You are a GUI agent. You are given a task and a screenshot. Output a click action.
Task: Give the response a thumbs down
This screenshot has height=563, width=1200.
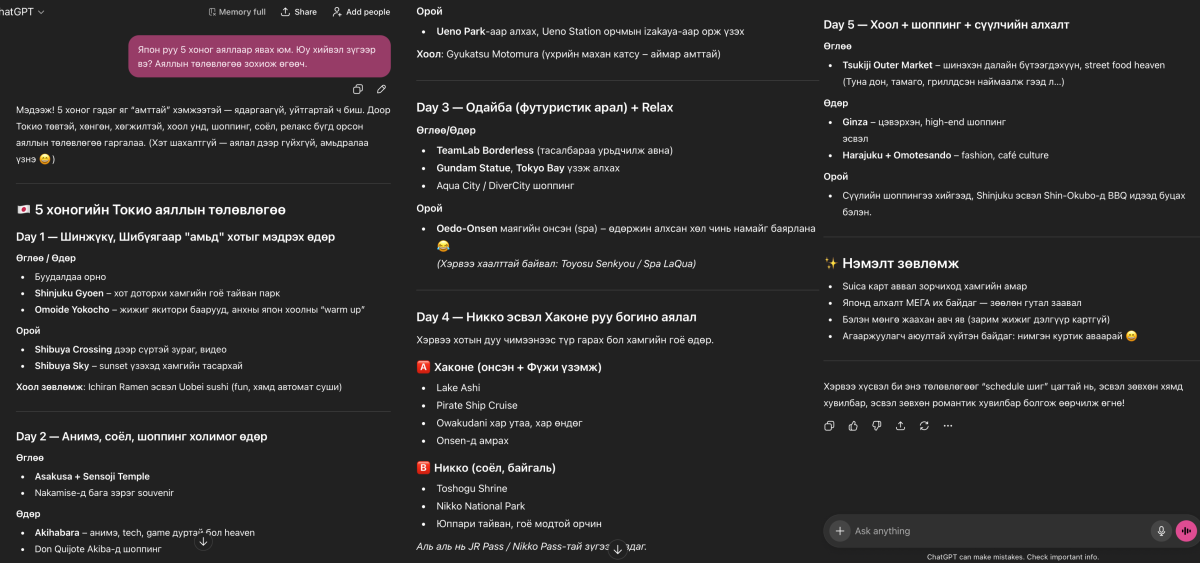click(877, 426)
